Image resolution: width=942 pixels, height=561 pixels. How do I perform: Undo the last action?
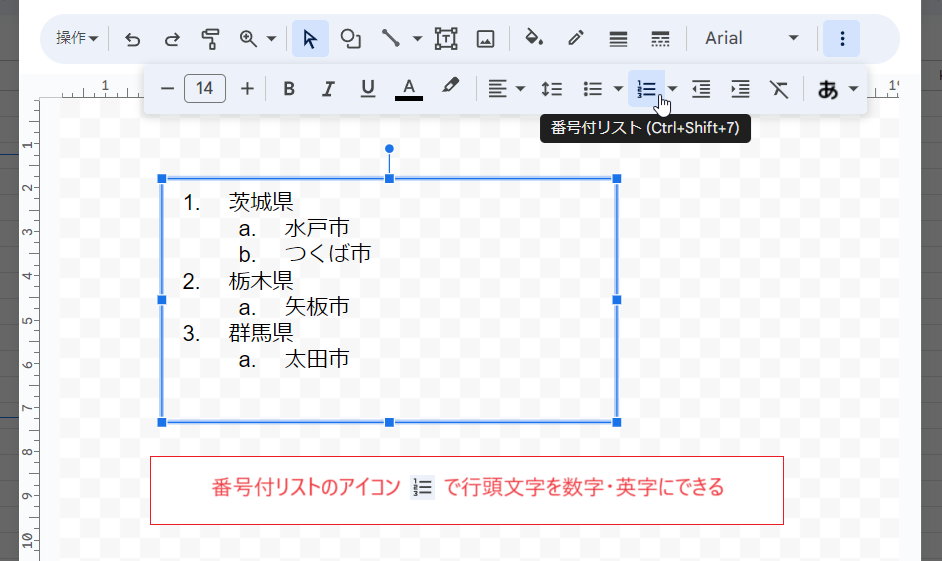coord(132,39)
